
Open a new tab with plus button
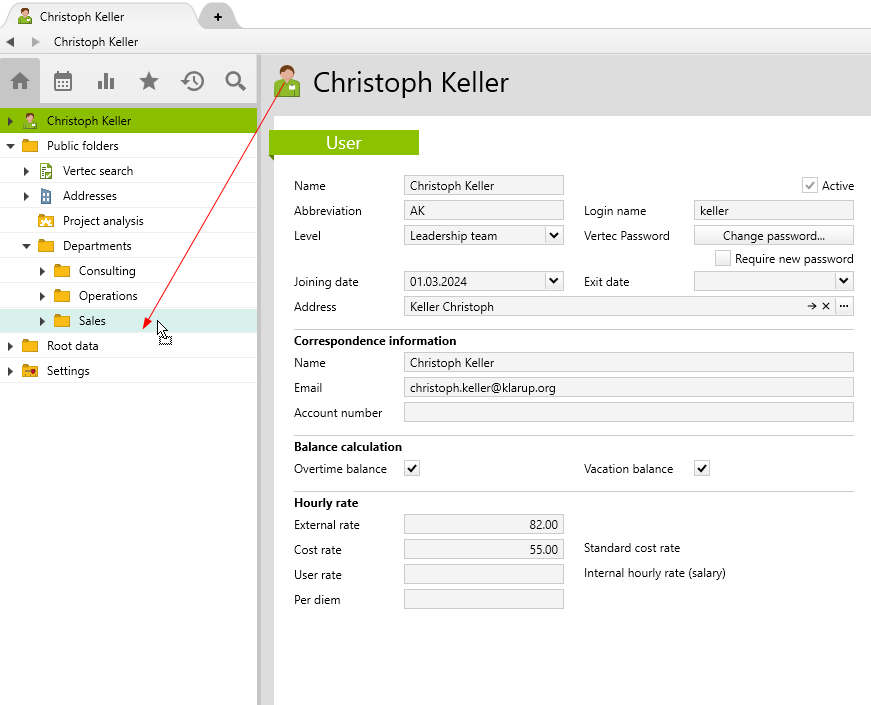pos(217,17)
